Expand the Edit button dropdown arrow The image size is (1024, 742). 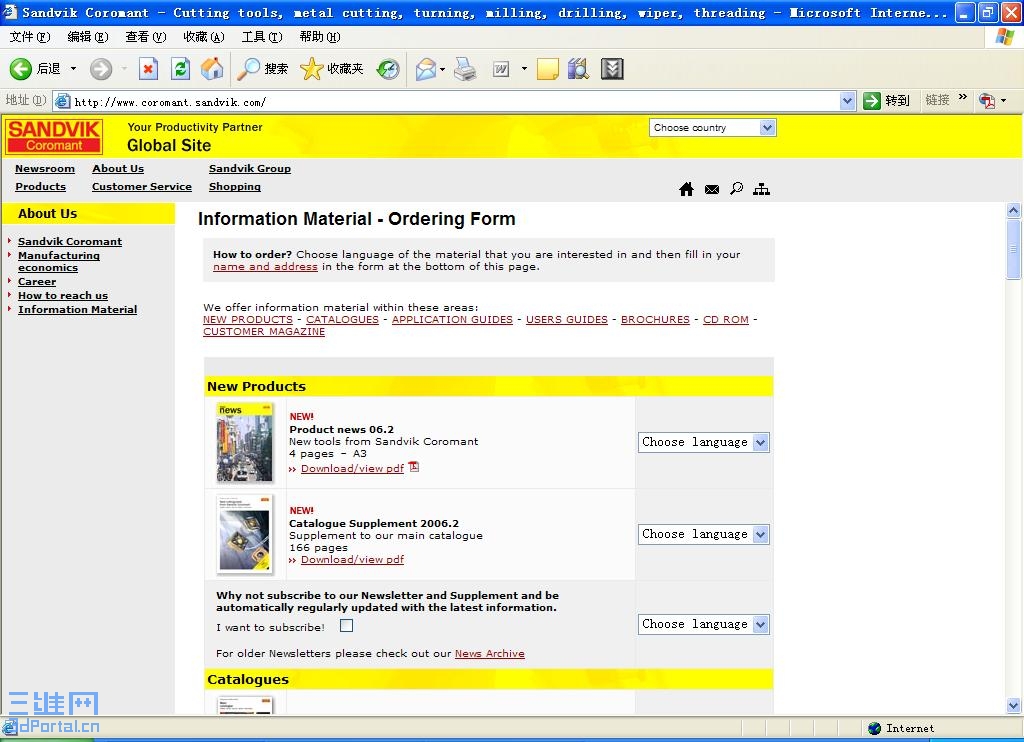coord(524,69)
